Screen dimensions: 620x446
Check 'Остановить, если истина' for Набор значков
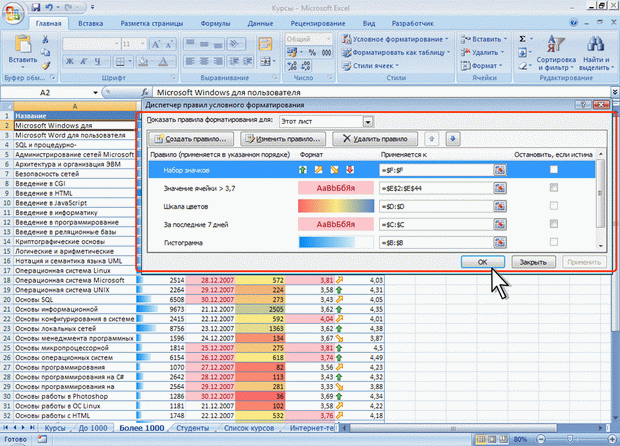click(x=554, y=170)
